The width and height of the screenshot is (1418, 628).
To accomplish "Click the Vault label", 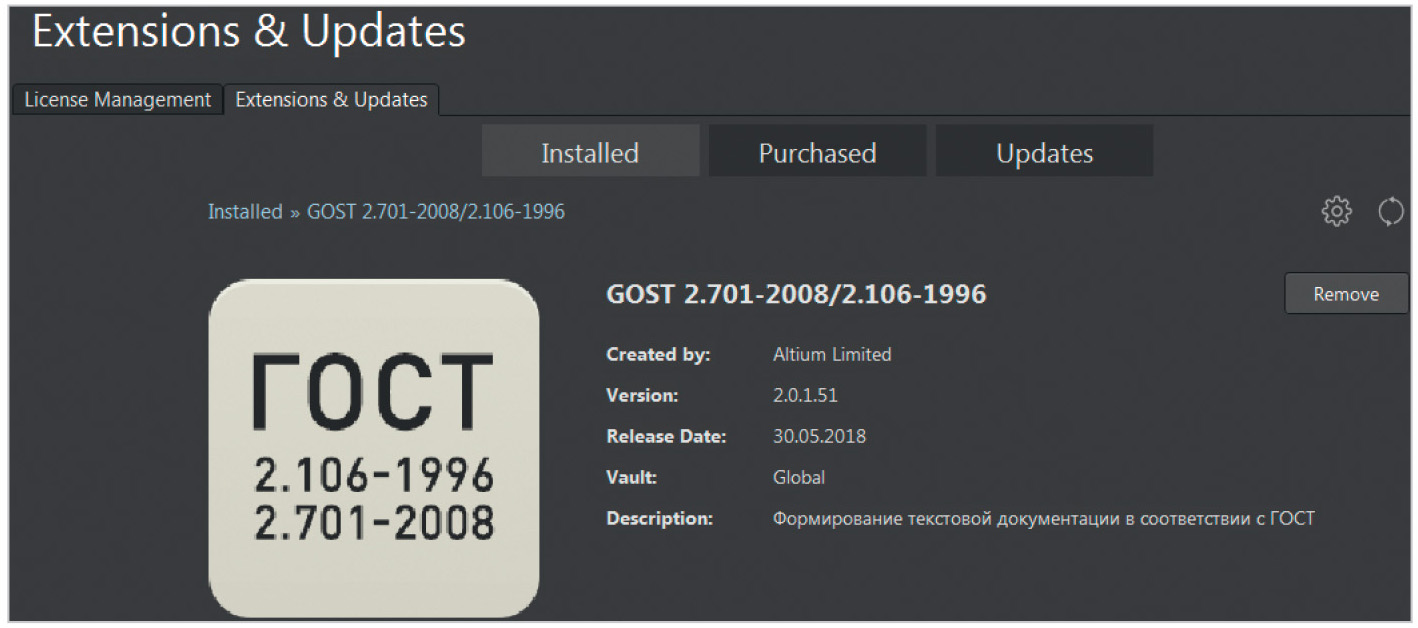I will (x=632, y=478).
